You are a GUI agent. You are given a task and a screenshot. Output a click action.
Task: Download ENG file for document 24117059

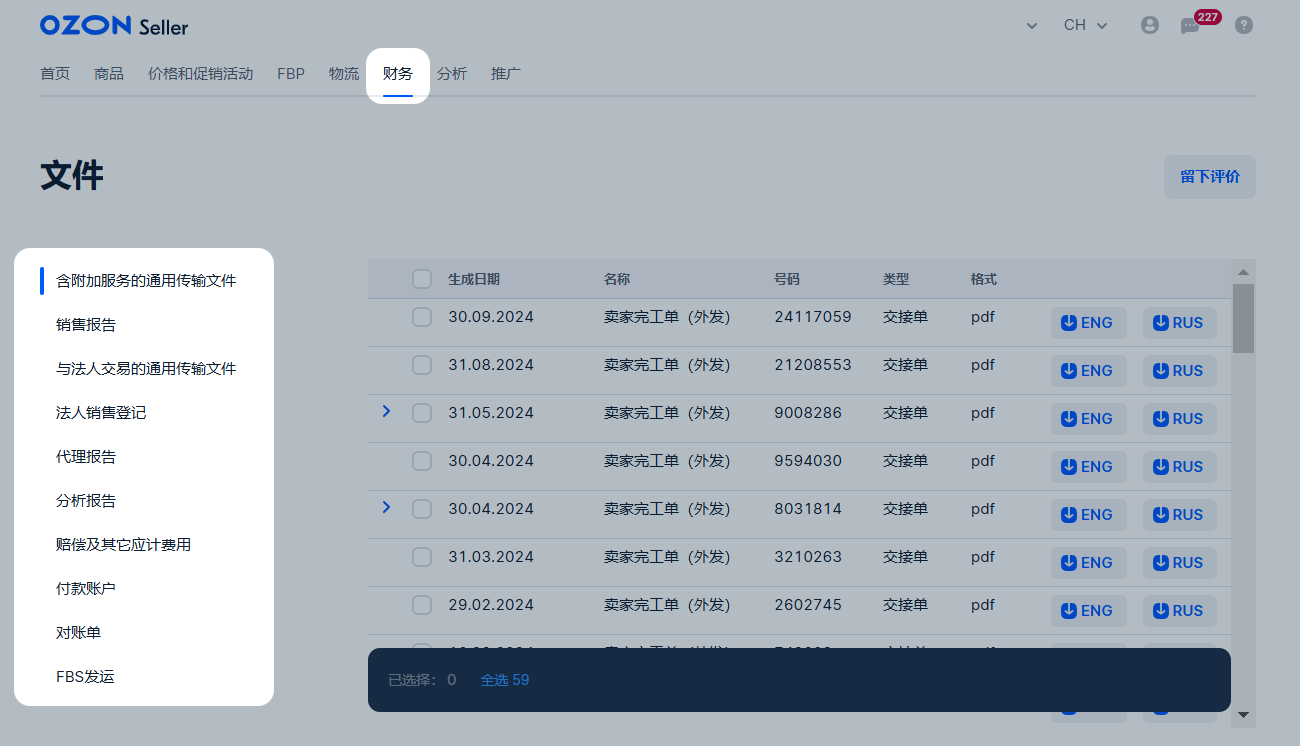(1088, 323)
